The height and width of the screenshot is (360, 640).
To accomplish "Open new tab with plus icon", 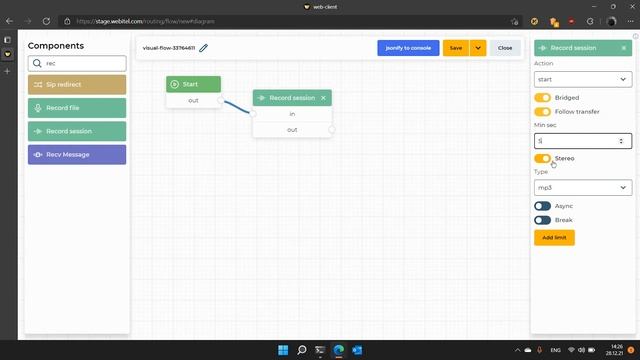I will [7, 71].
